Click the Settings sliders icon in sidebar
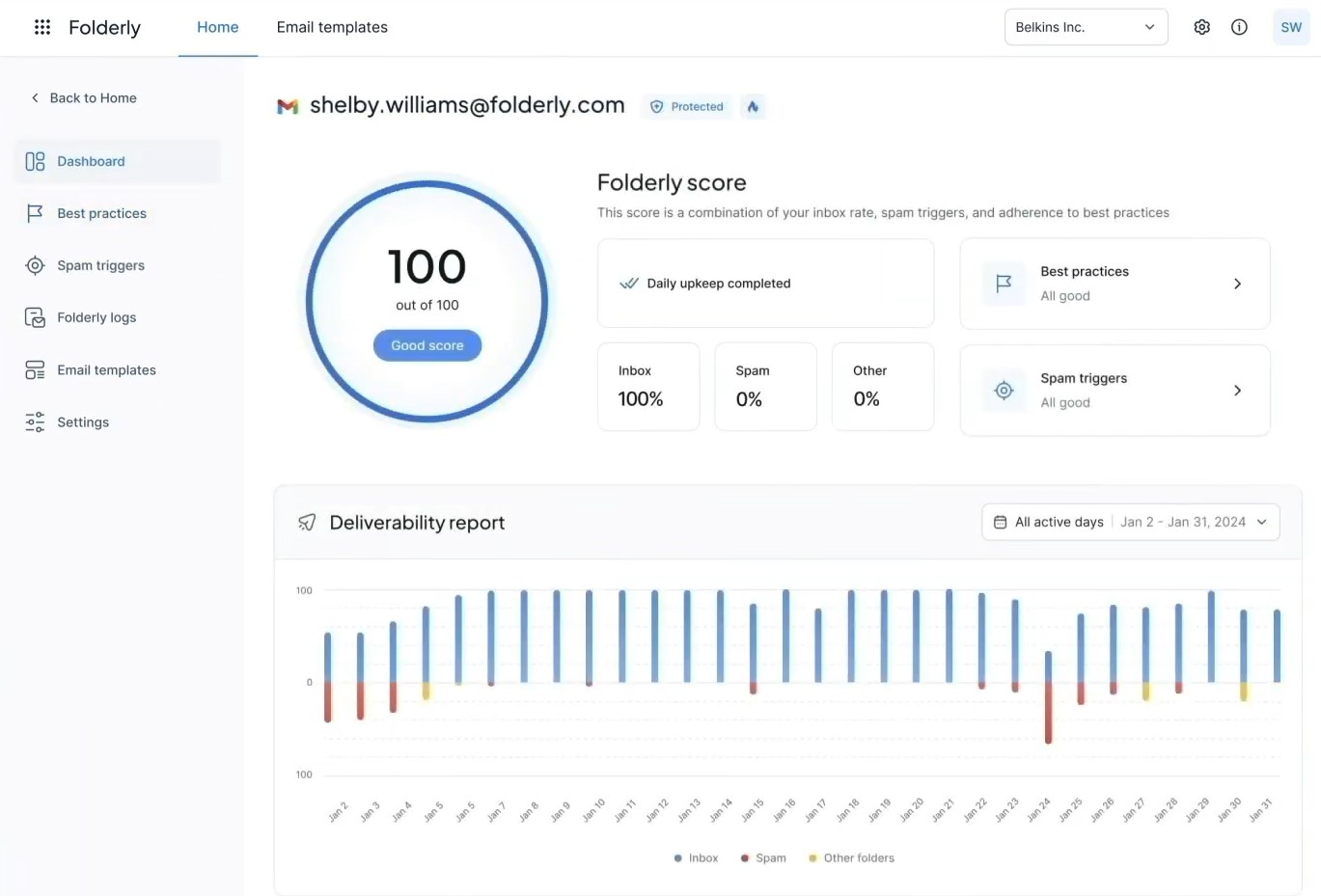This screenshot has height=896, width=1321. coord(35,421)
